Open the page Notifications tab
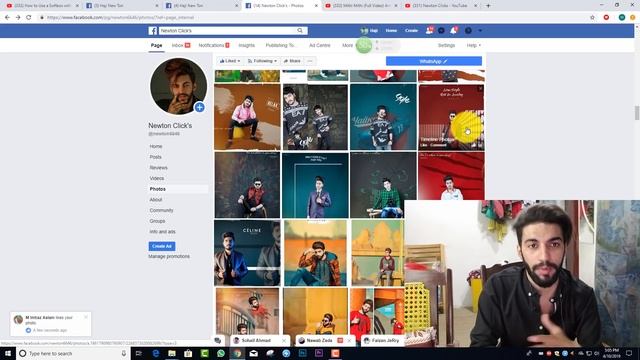 tap(214, 45)
